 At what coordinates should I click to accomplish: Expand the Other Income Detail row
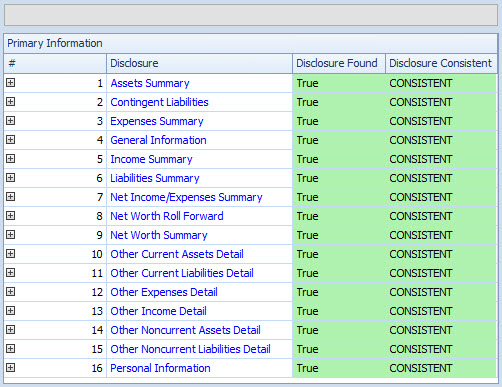[x=11, y=310]
